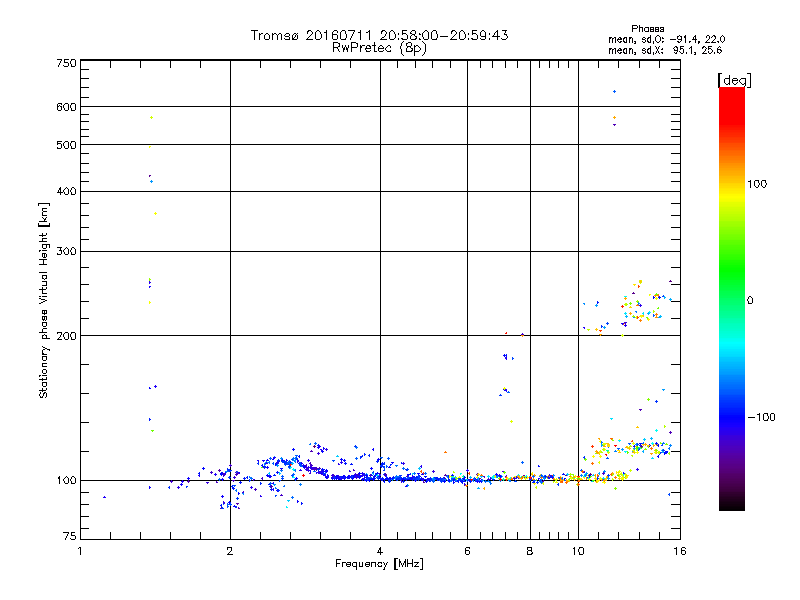Click the y-axis tick label '300'

pos(67,251)
